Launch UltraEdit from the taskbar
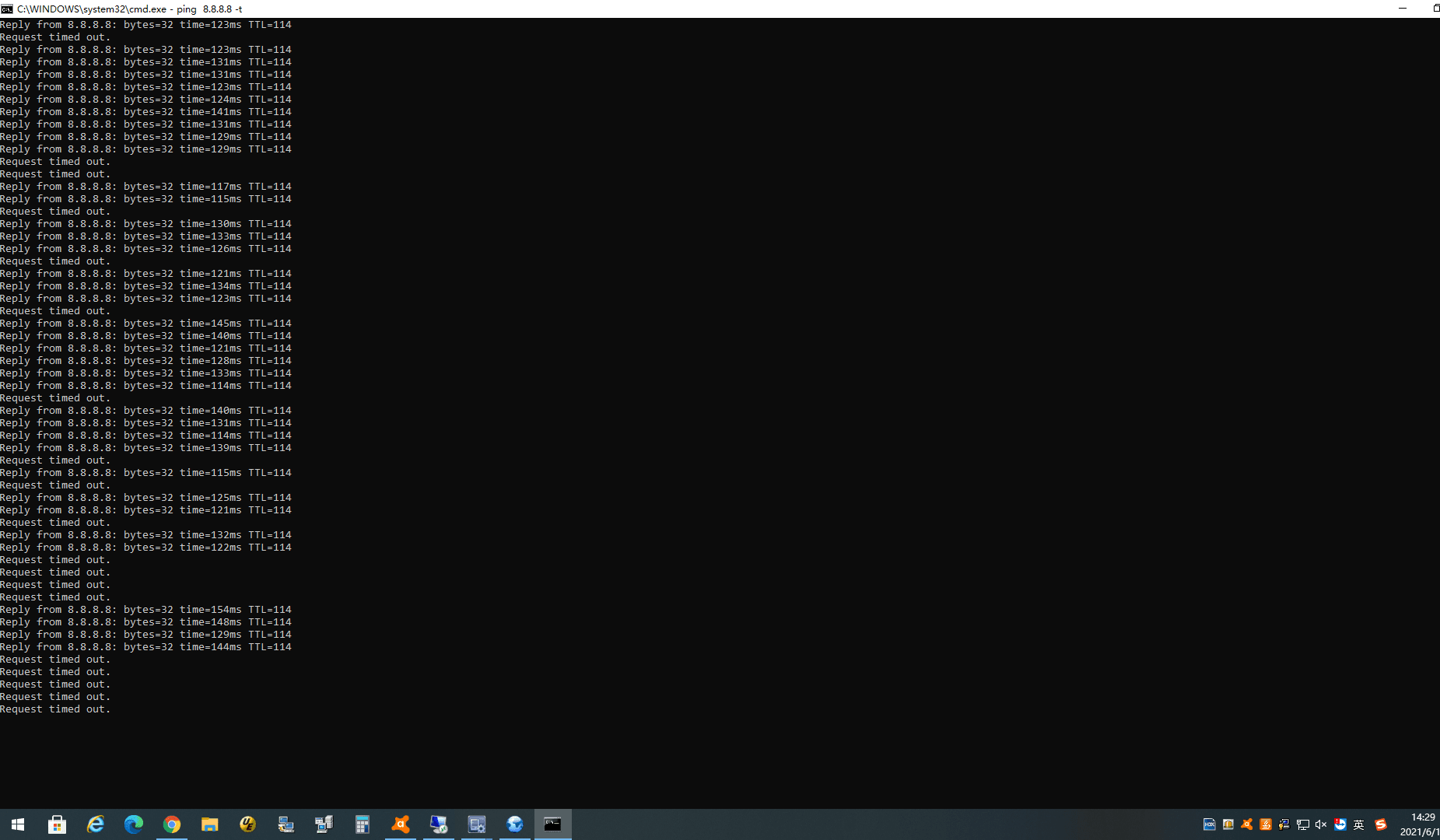Image resolution: width=1440 pixels, height=840 pixels. tap(247, 824)
